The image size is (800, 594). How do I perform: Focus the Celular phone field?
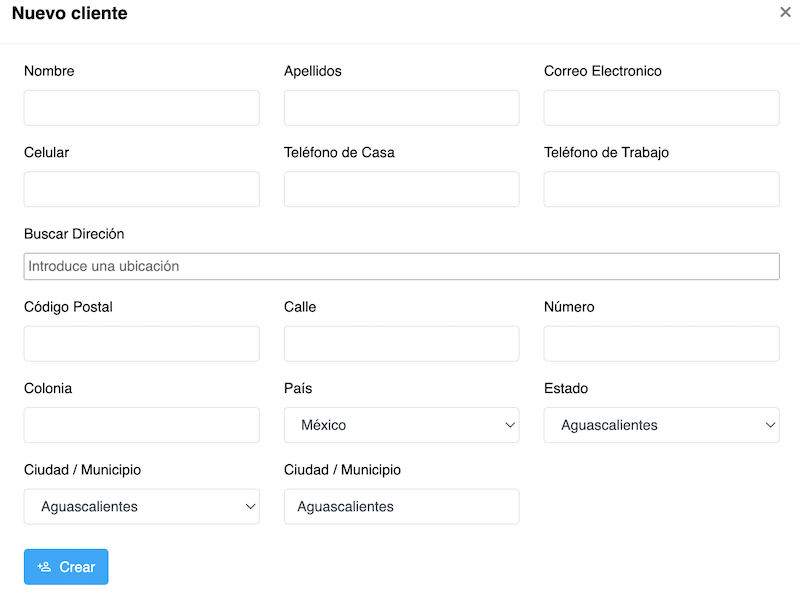(x=141, y=189)
